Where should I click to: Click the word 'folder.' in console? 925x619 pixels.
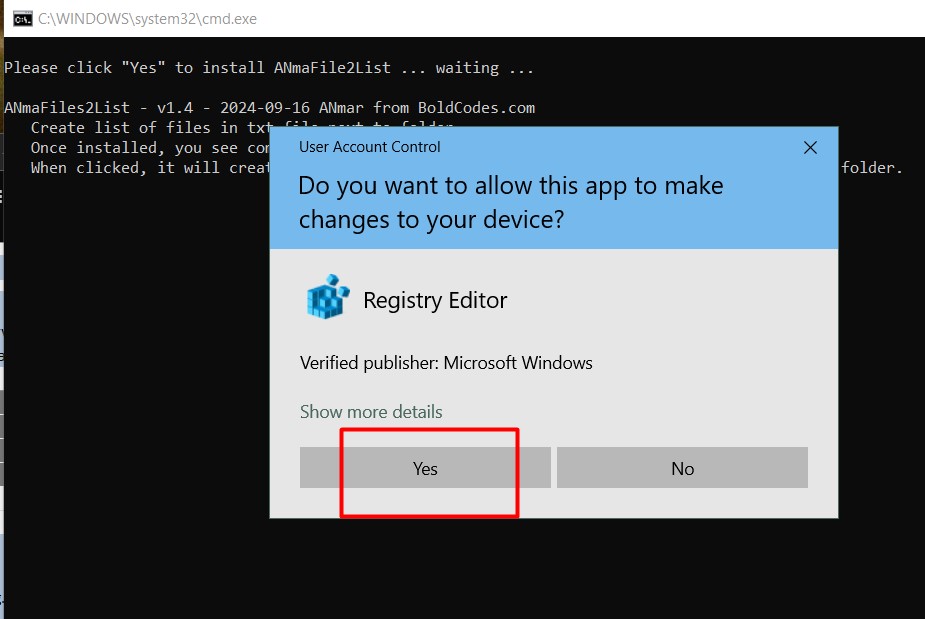(x=872, y=168)
